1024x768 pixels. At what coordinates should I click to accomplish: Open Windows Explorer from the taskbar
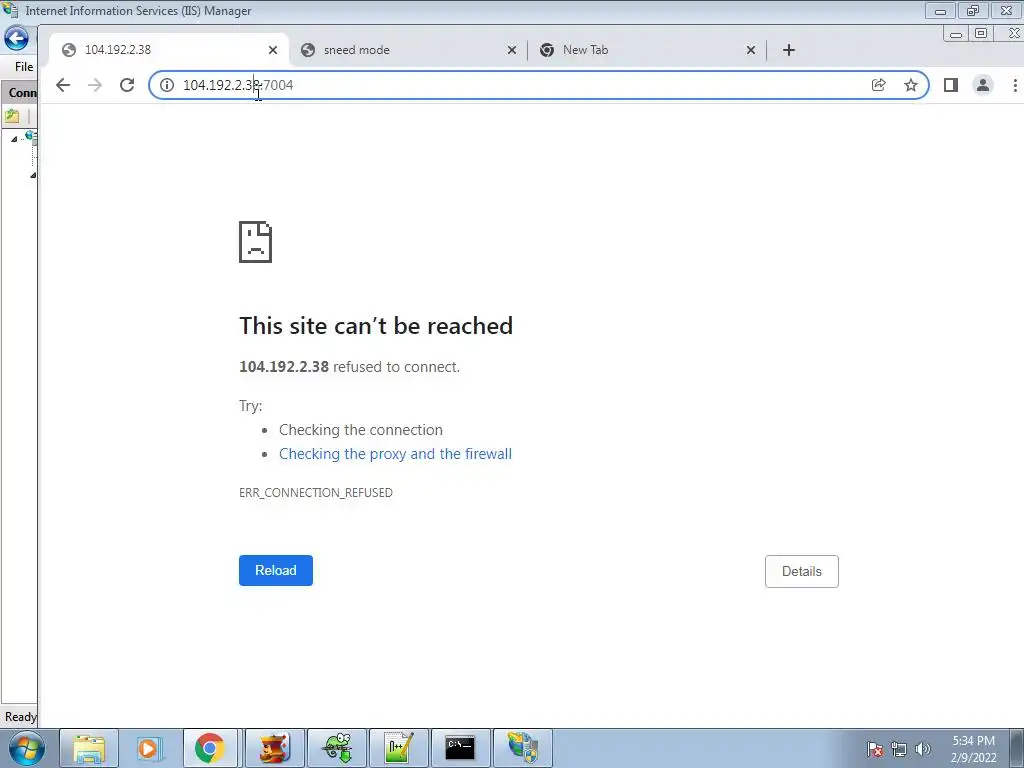89,748
